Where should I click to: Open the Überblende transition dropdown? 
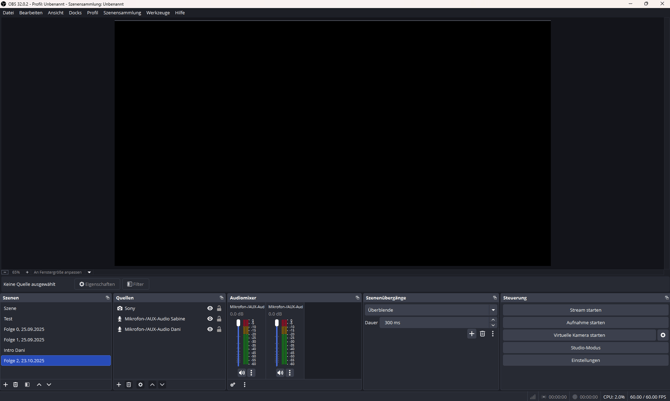[430, 310]
